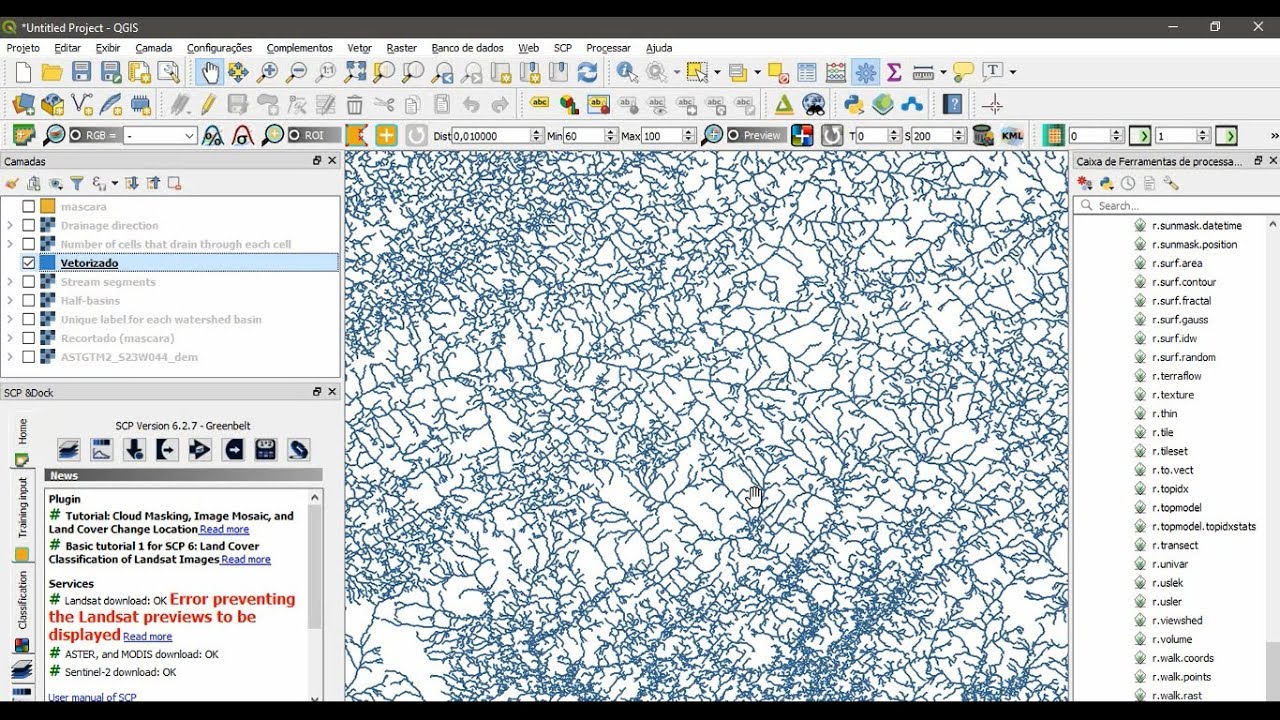The image size is (1280, 720).
Task: Zoom to full extent icon
Action: click(x=355, y=72)
